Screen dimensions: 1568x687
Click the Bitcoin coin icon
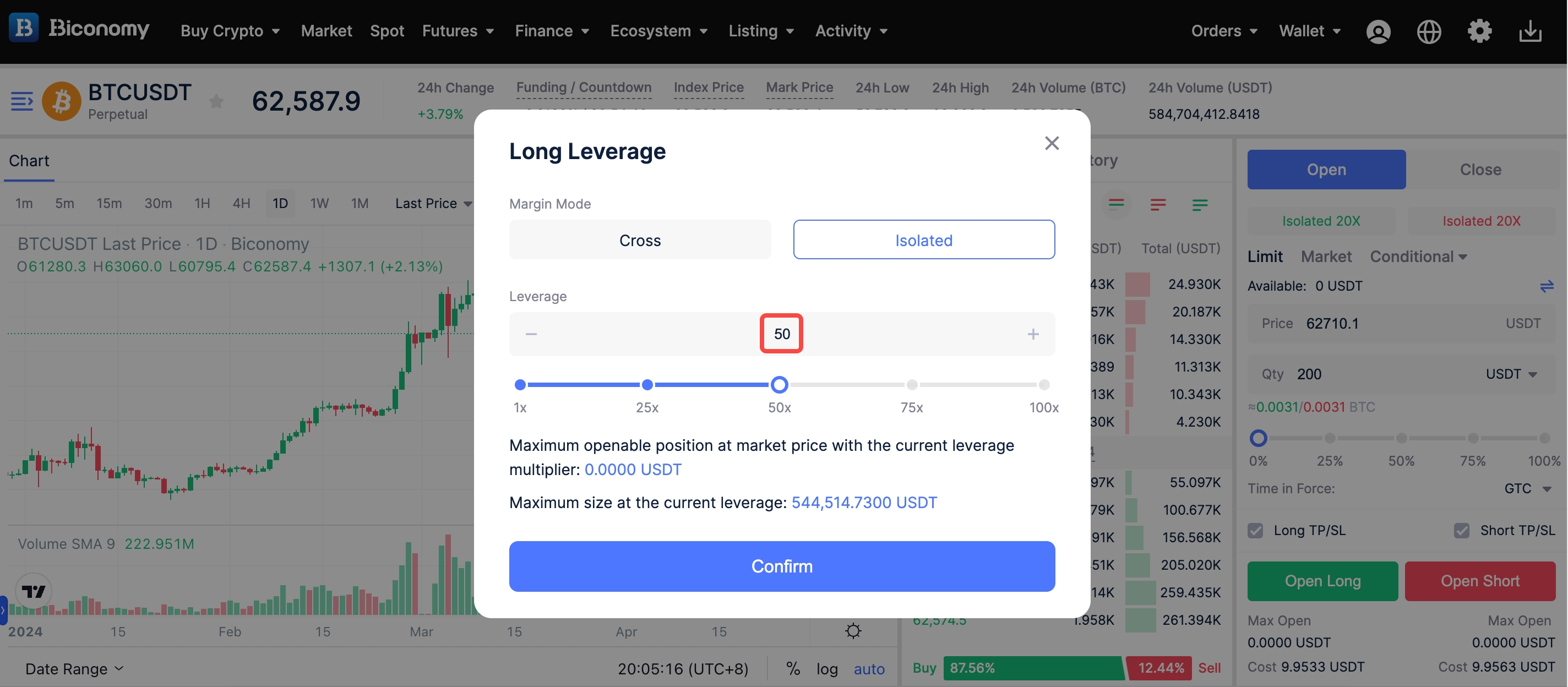tap(61, 101)
